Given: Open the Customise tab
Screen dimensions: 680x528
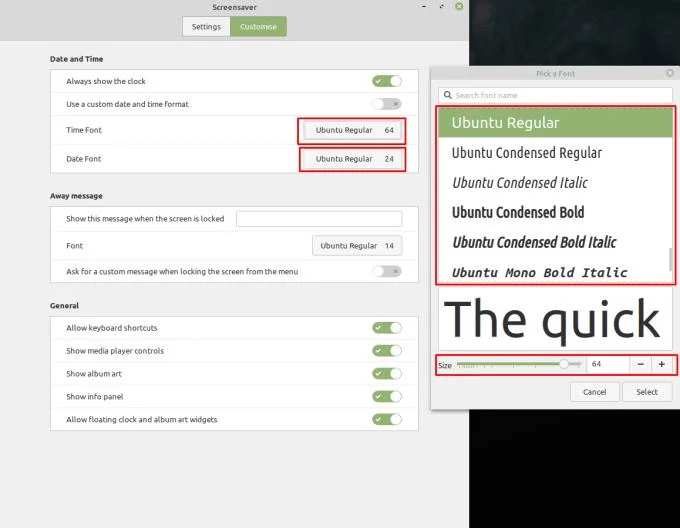Looking at the screenshot, I should point(258,26).
